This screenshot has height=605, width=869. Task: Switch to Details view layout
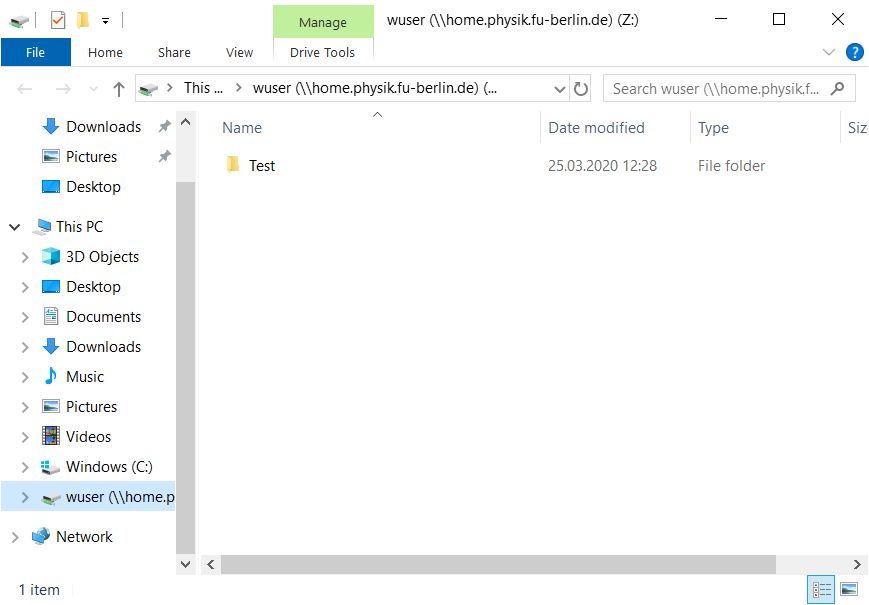[821, 589]
